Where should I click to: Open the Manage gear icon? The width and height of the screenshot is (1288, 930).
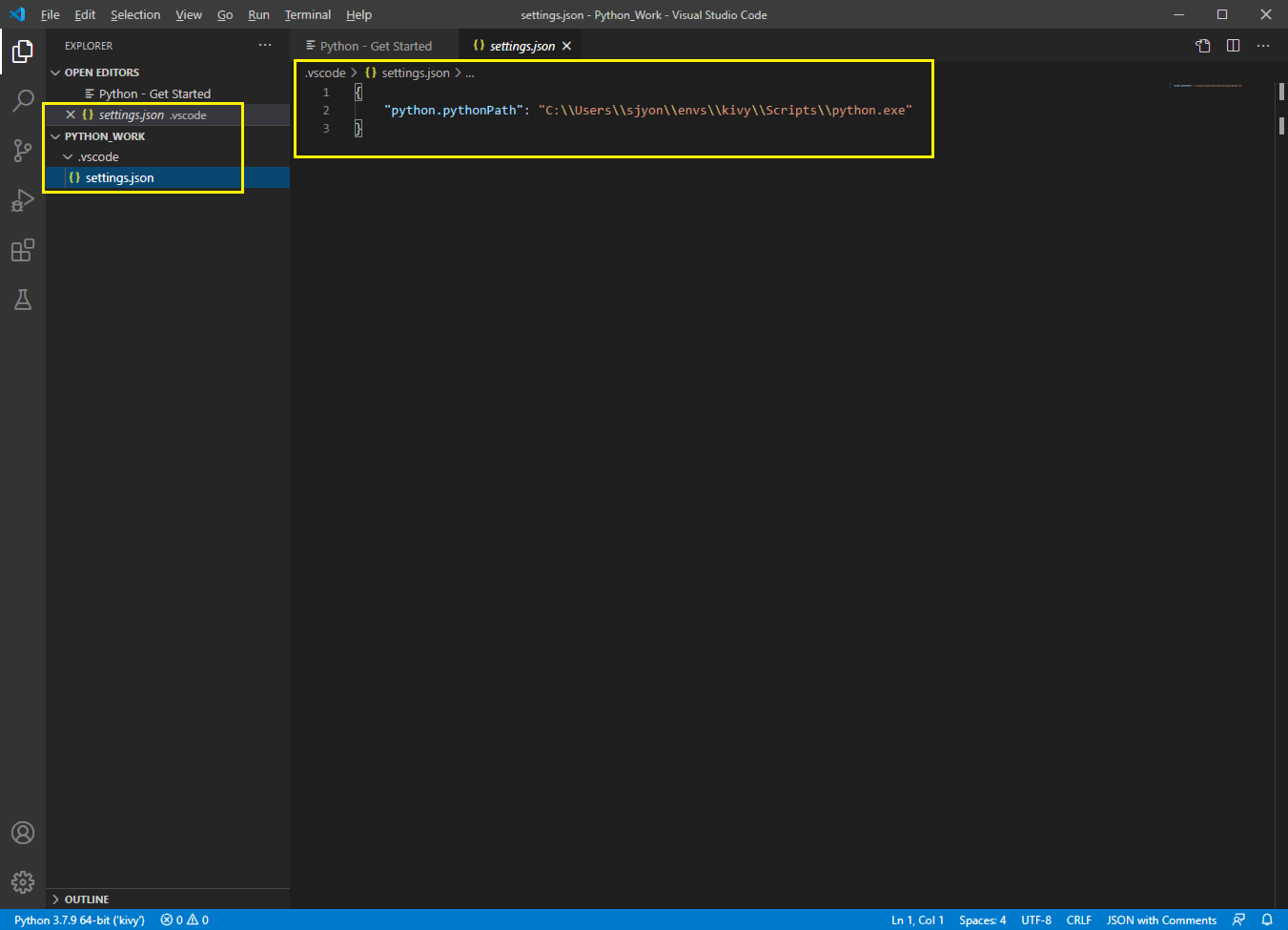23,882
